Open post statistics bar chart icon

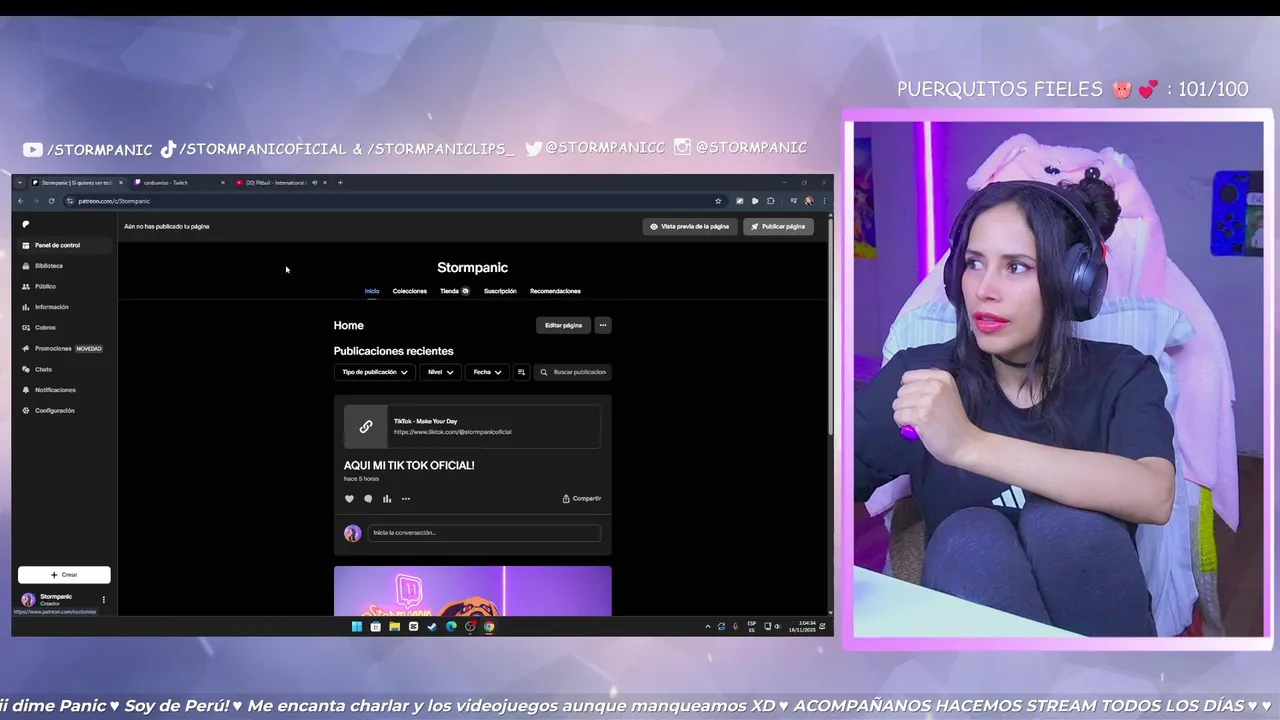(x=387, y=498)
